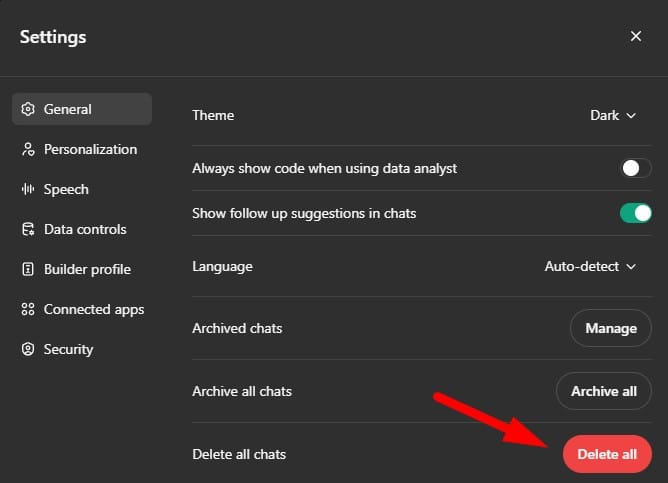Disable follow up suggestions toggle
Image resolution: width=668 pixels, height=483 pixels.
(636, 213)
